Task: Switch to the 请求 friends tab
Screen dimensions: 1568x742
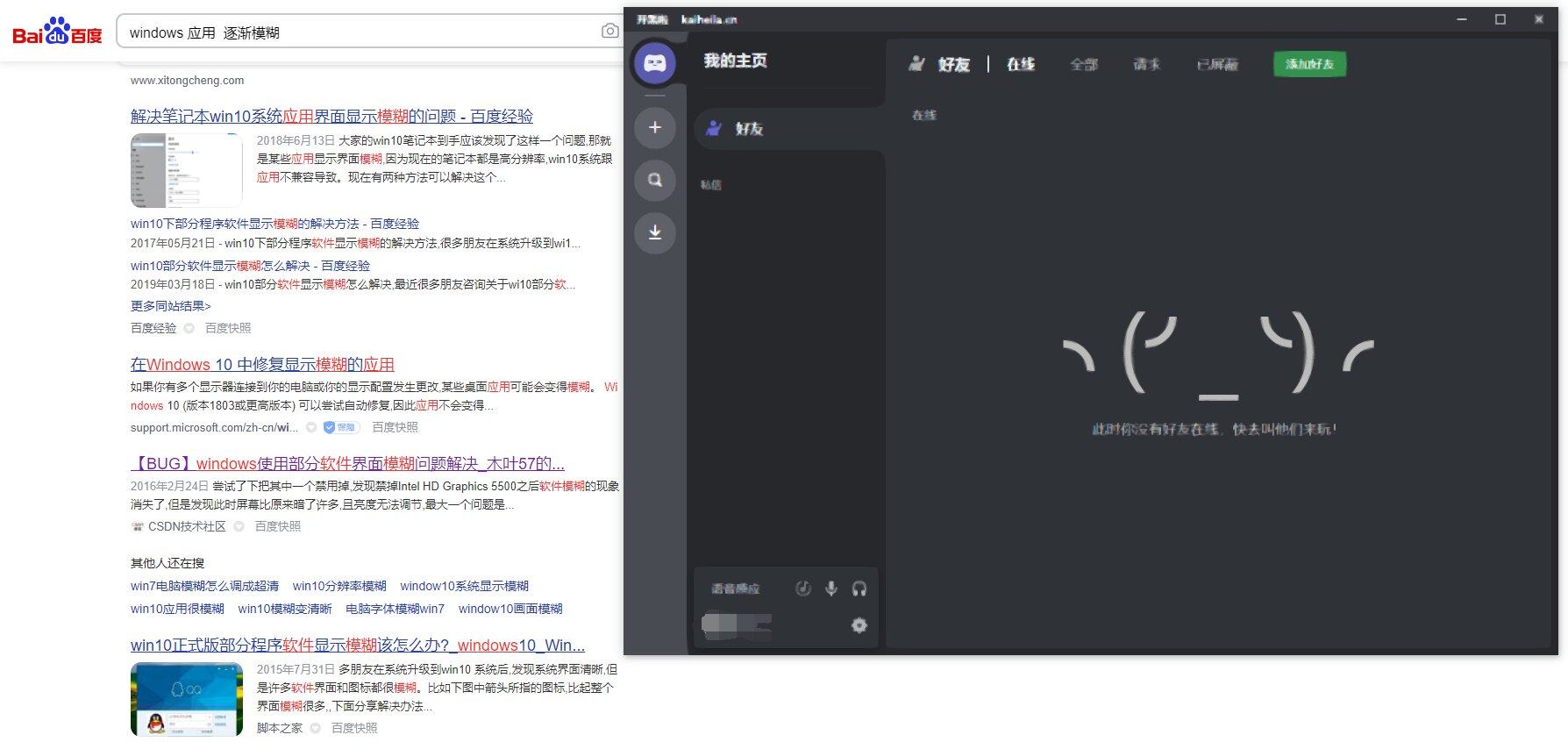Action: (x=1147, y=64)
